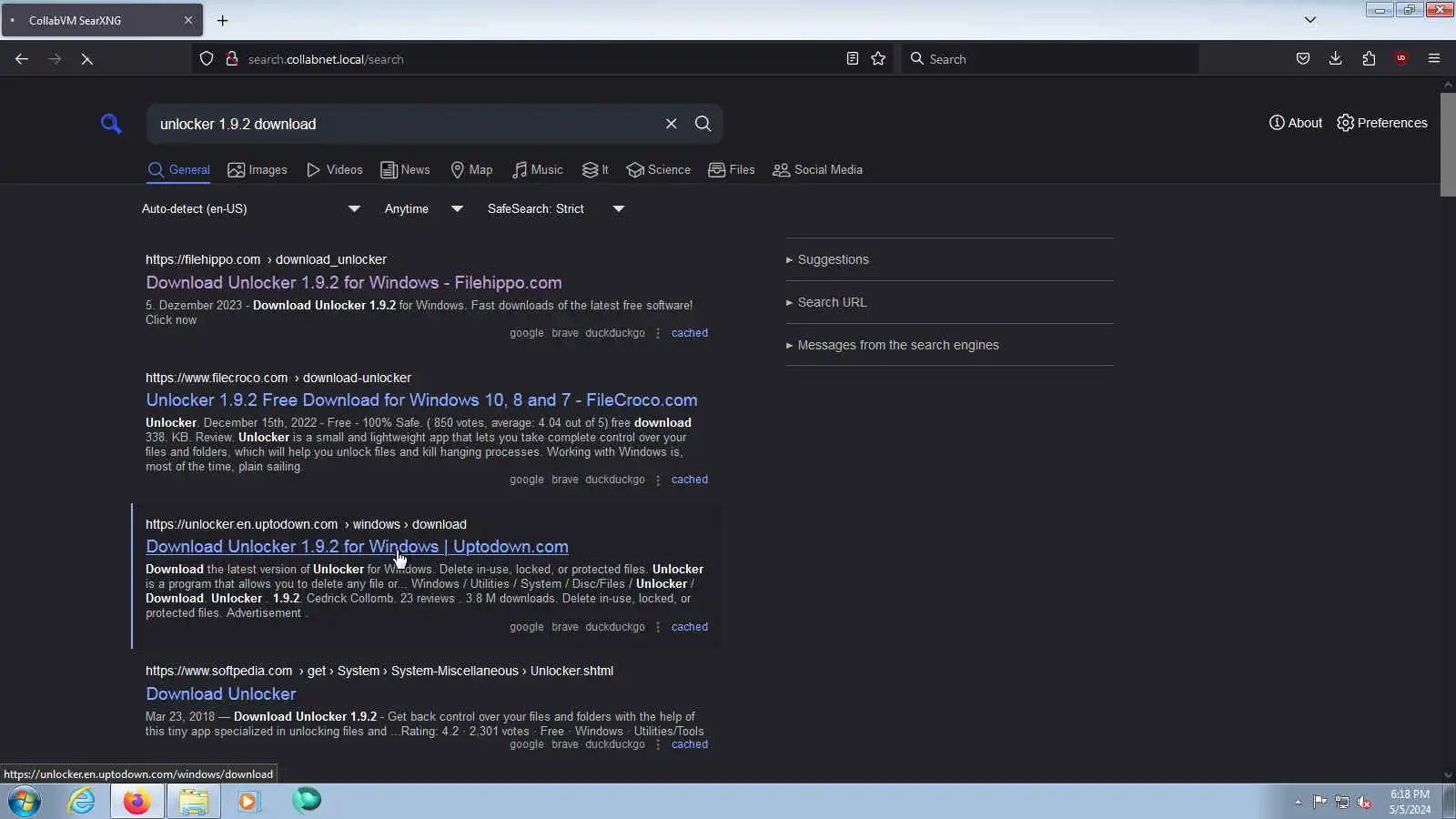
Task: Click the muted volume tray icon
Action: tap(1364, 802)
